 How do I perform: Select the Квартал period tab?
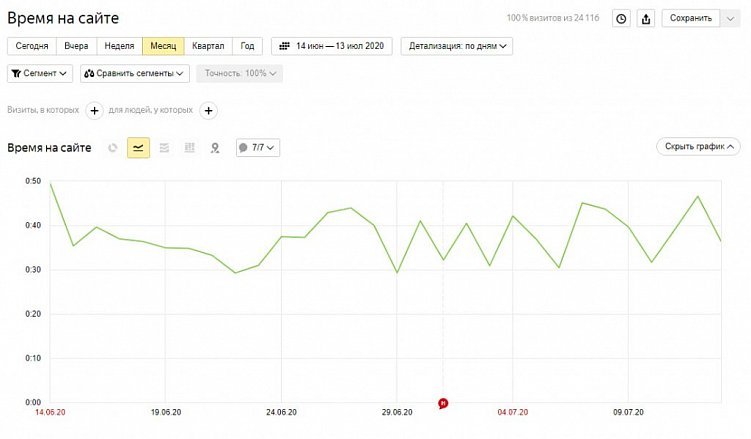[208, 46]
